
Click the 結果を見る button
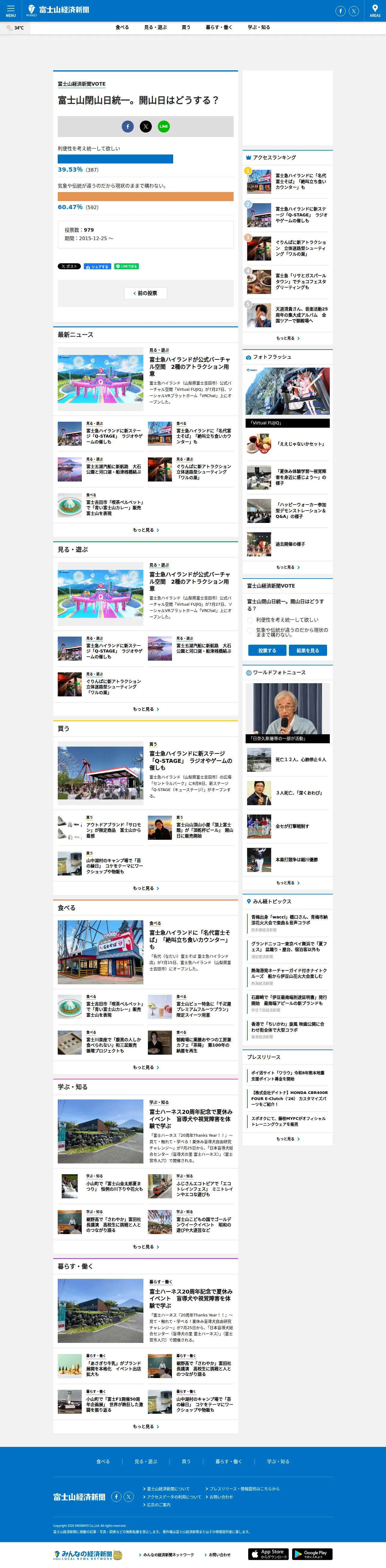(308, 651)
